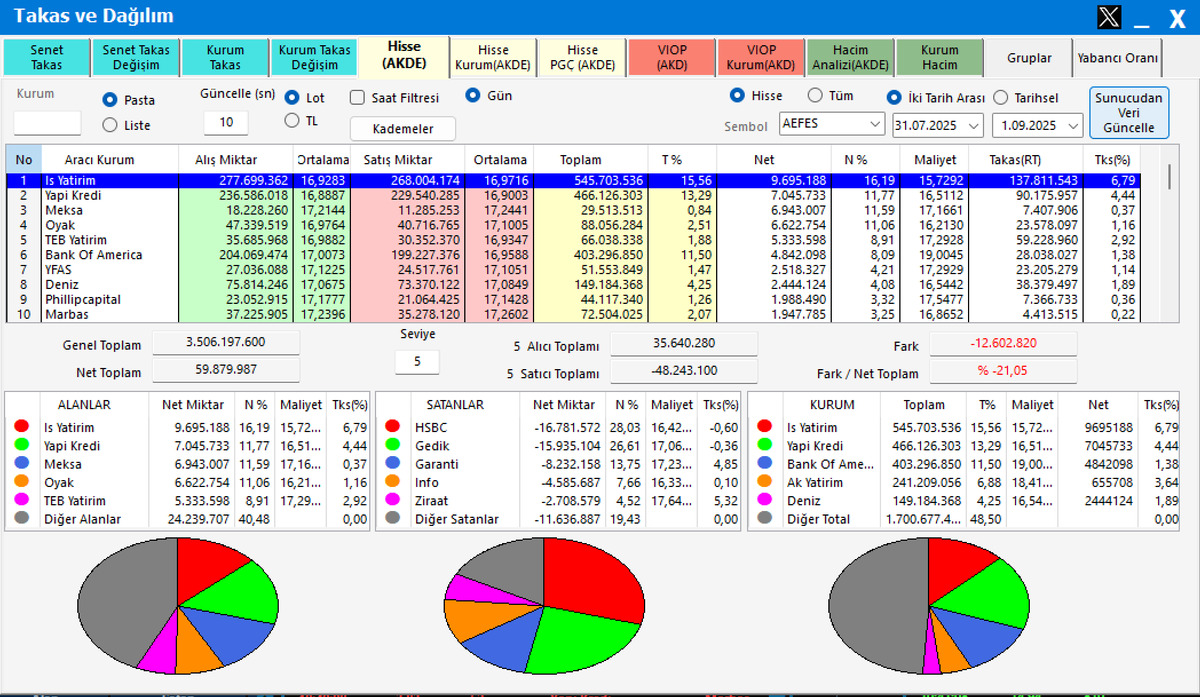This screenshot has width=1200, height=697.
Task: Sort by the Maliyet column header
Action: pyautogui.click(x=935, y=159)
